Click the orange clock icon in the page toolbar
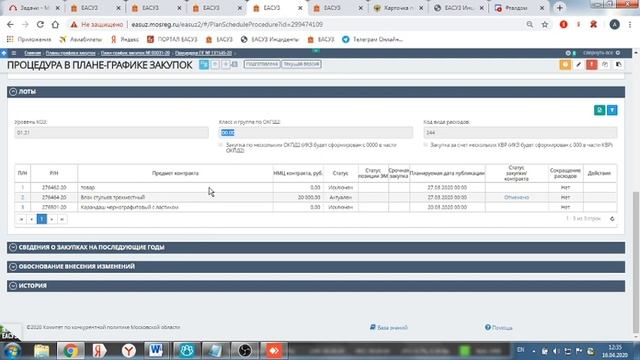 [565, 64]
